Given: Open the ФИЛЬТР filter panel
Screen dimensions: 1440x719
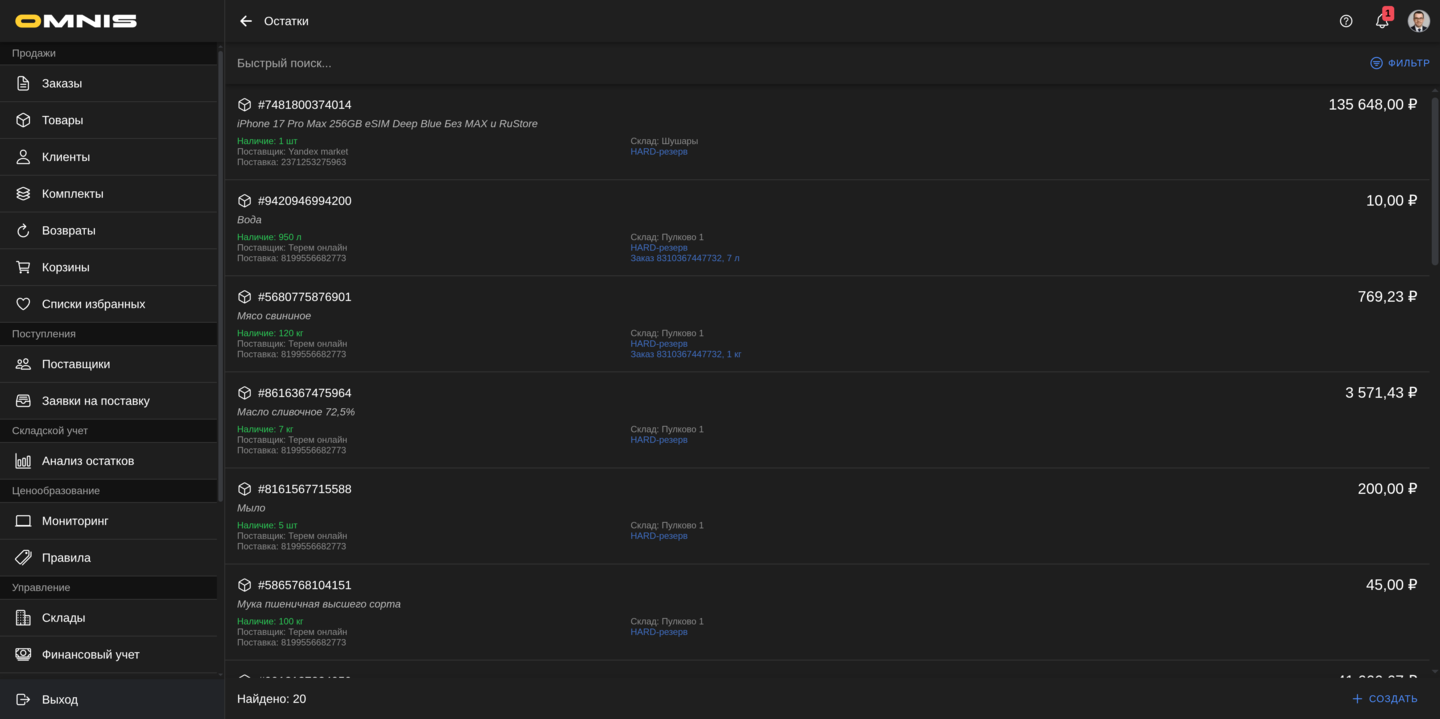Looking at the screenshot, I should pyautogui.click(x=1399, y=63).
